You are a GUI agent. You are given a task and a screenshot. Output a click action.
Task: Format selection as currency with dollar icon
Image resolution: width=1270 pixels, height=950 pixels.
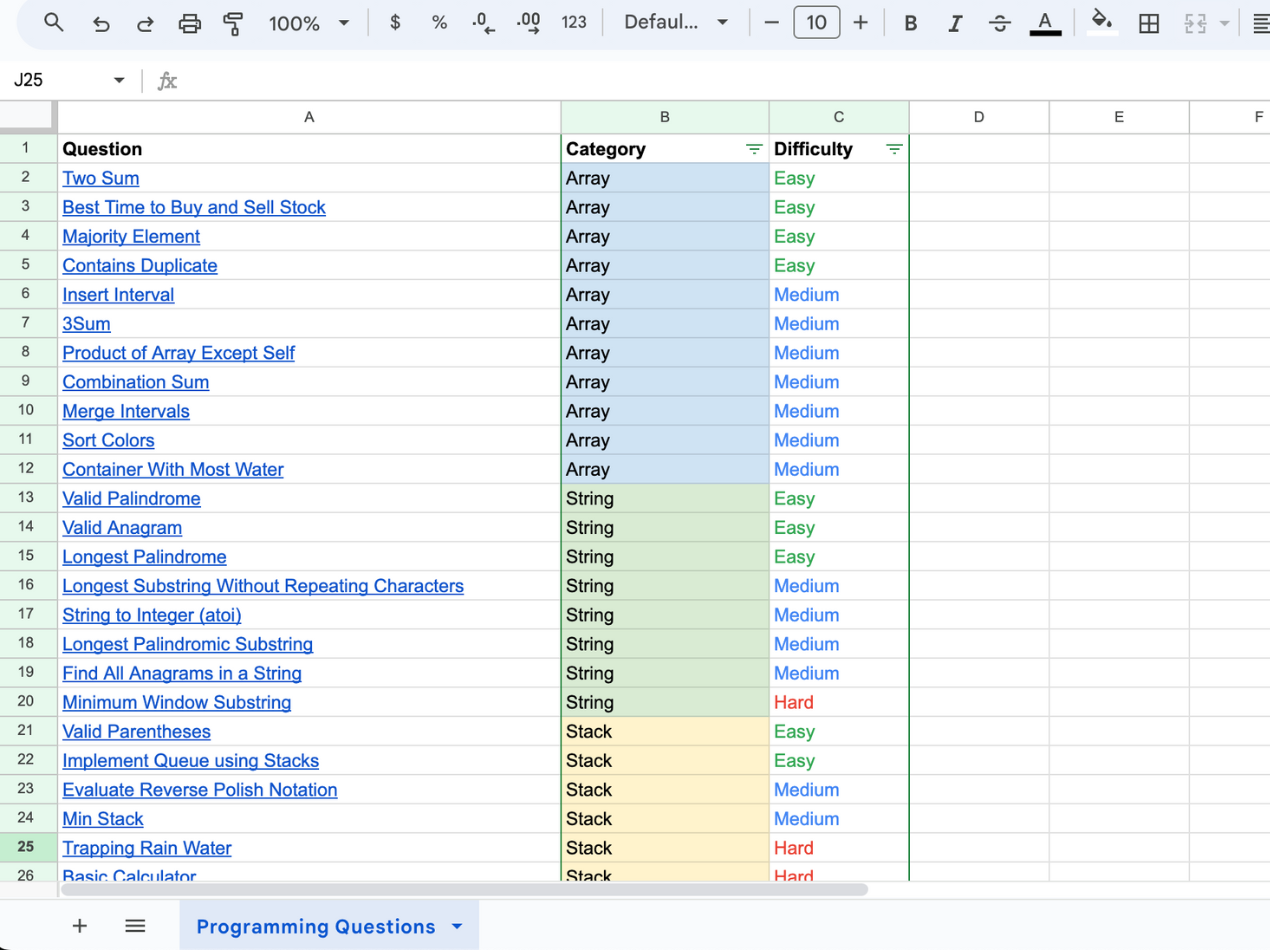click(x=395, y=22)
